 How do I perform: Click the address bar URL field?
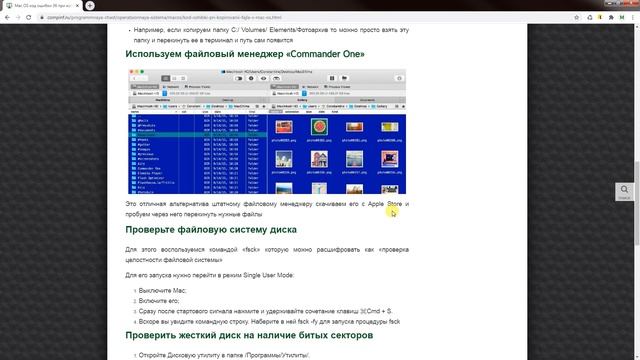coord(306,18)
